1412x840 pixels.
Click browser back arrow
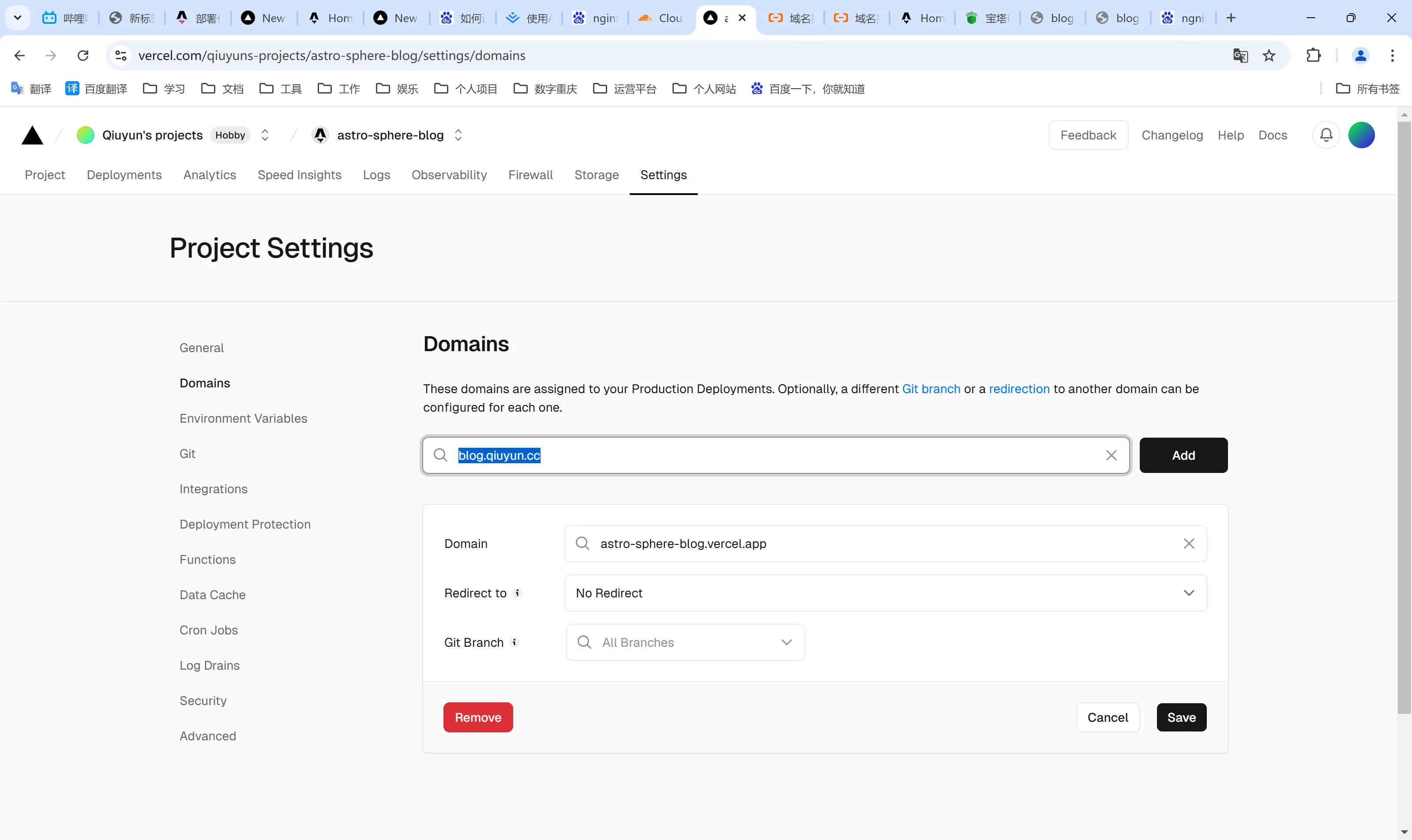(19, 56)
